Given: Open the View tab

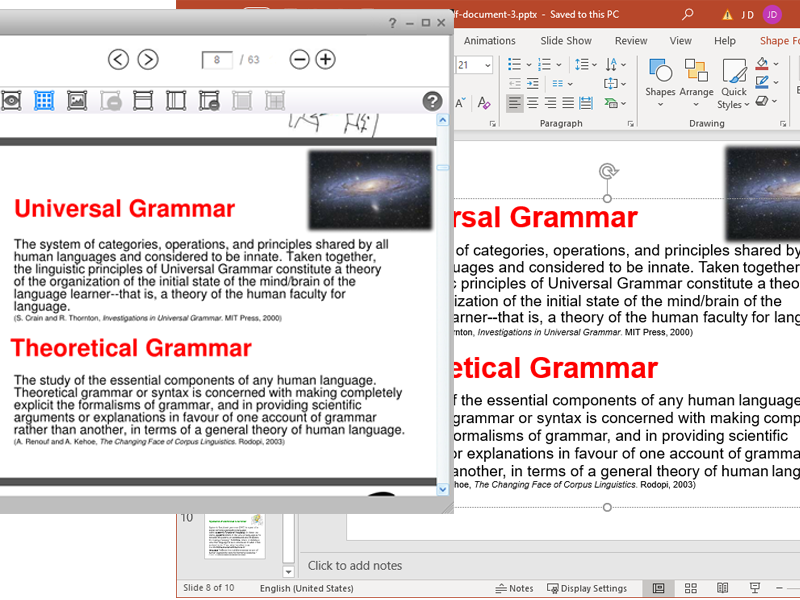Looking at the screenshot, I should (x=681, y=41).
